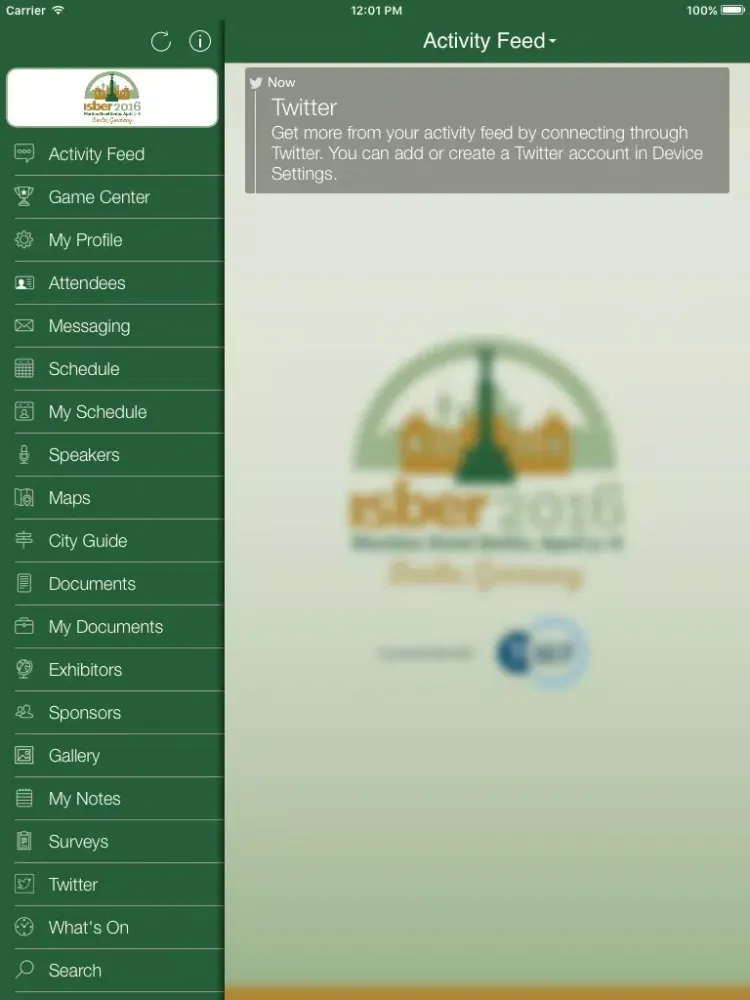Select the What's On label
This screenshot has height=1000, width=750.
[89, 927]
